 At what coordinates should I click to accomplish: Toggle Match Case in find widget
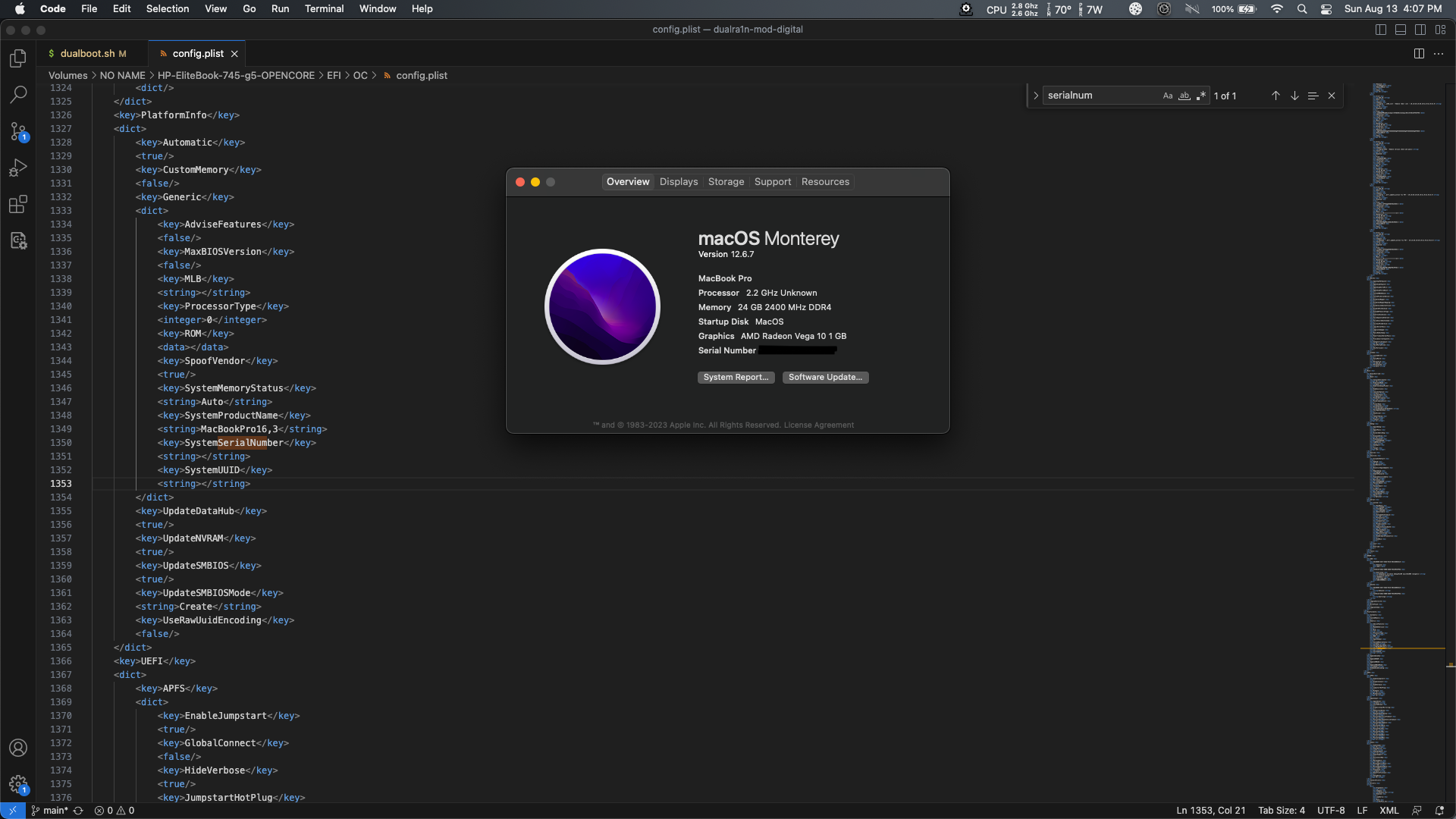click(1168, 96)
